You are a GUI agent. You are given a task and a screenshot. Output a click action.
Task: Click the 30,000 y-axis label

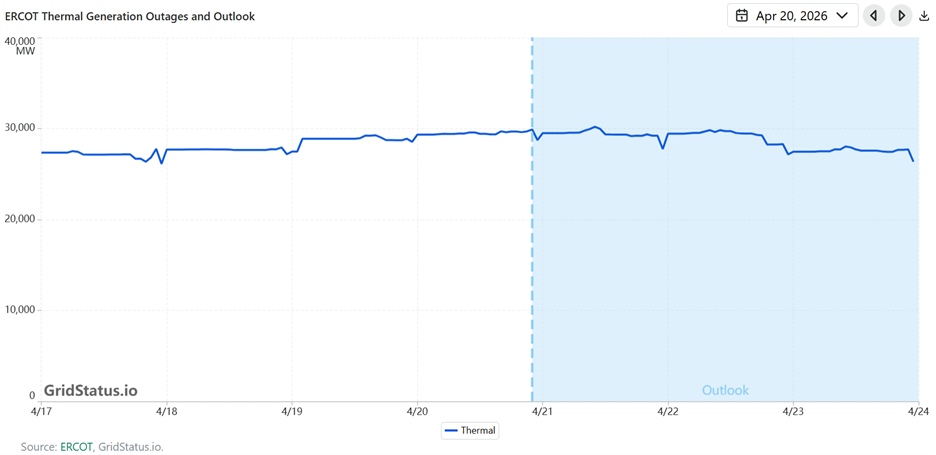(x=19, y=128)
